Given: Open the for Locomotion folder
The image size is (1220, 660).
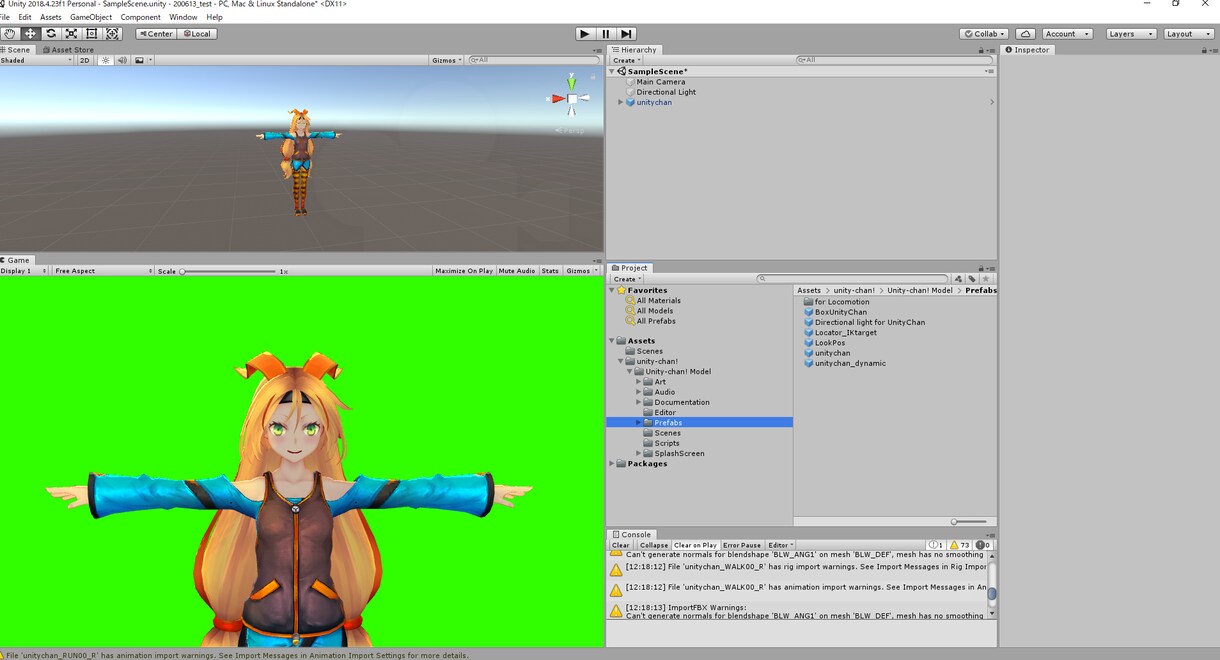Looking at the screenshot, I should [x=842, y=302].
